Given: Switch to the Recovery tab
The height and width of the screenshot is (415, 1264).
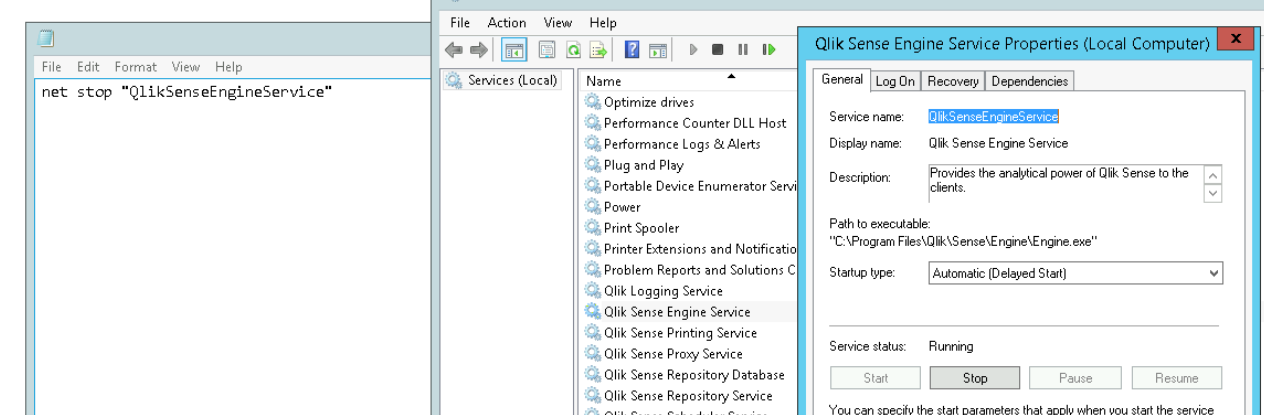Looking at the screenshot, I should click(x=952, y=81).
